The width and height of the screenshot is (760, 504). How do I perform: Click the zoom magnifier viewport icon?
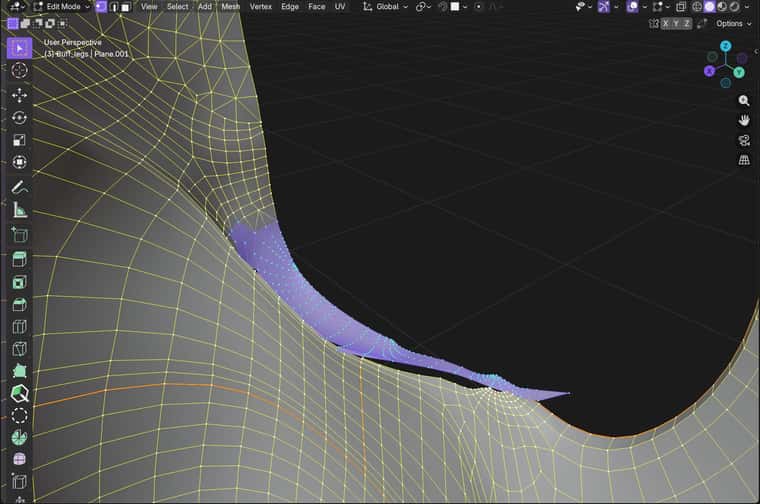click(x=744, y=100)
